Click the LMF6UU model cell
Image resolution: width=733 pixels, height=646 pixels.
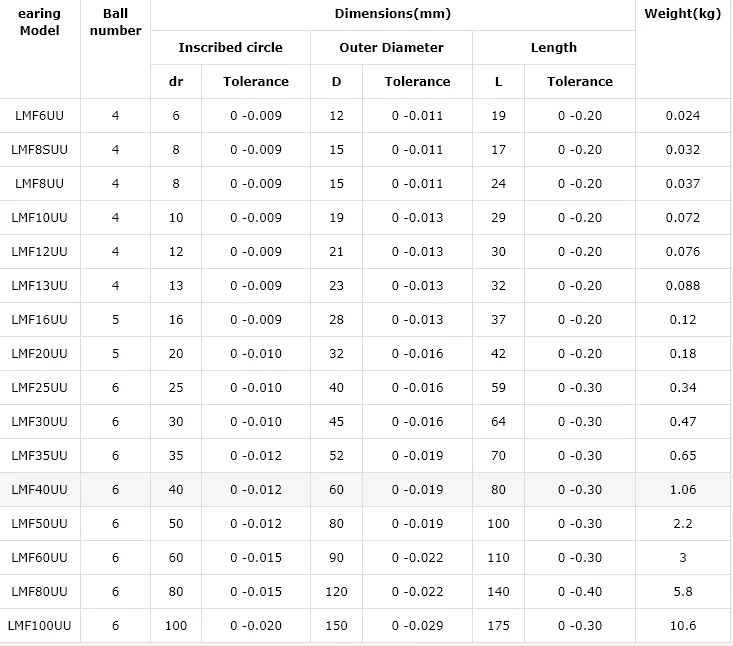(x=40, y=116)
